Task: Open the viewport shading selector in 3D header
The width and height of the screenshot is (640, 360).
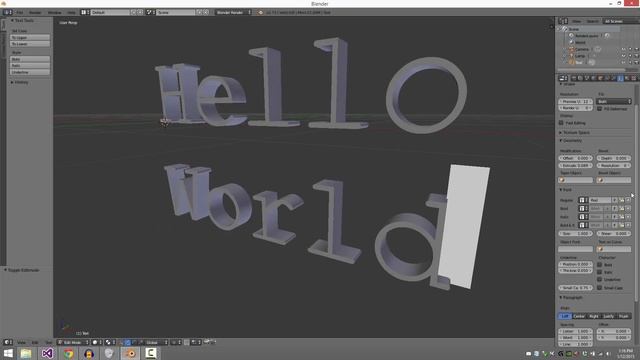Action: click(x=97, y=342)
